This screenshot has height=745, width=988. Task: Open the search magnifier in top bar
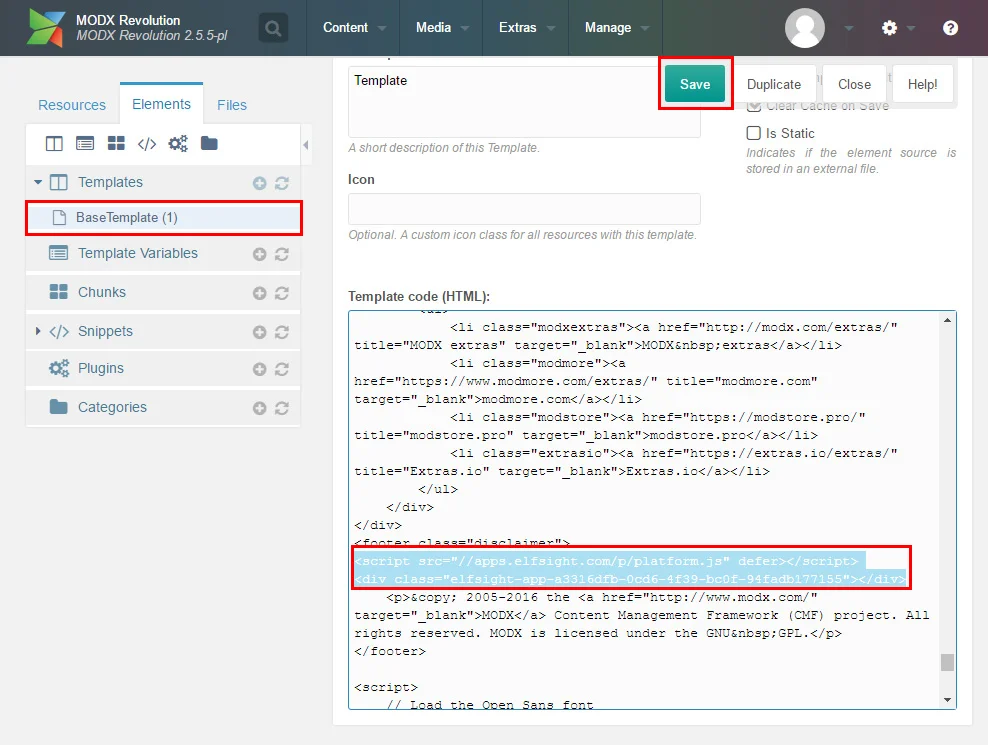pyautogui.click(x=273, y=28)
